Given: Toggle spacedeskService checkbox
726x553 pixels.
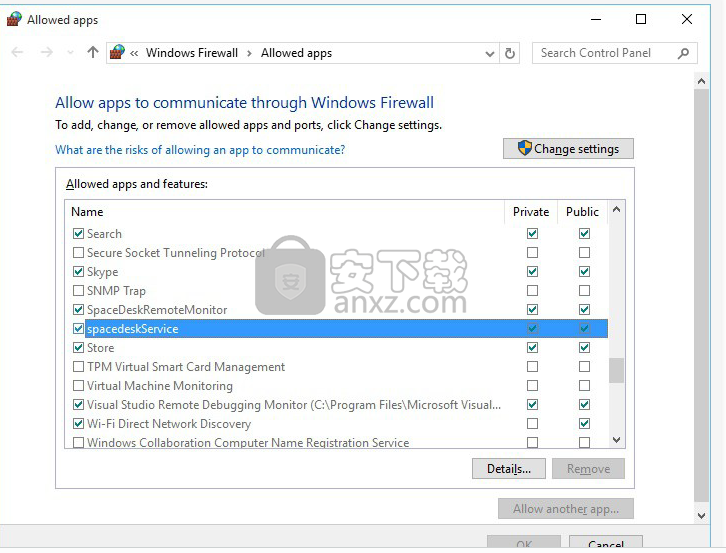Looking at the screenshot, I should click(78, 328).
